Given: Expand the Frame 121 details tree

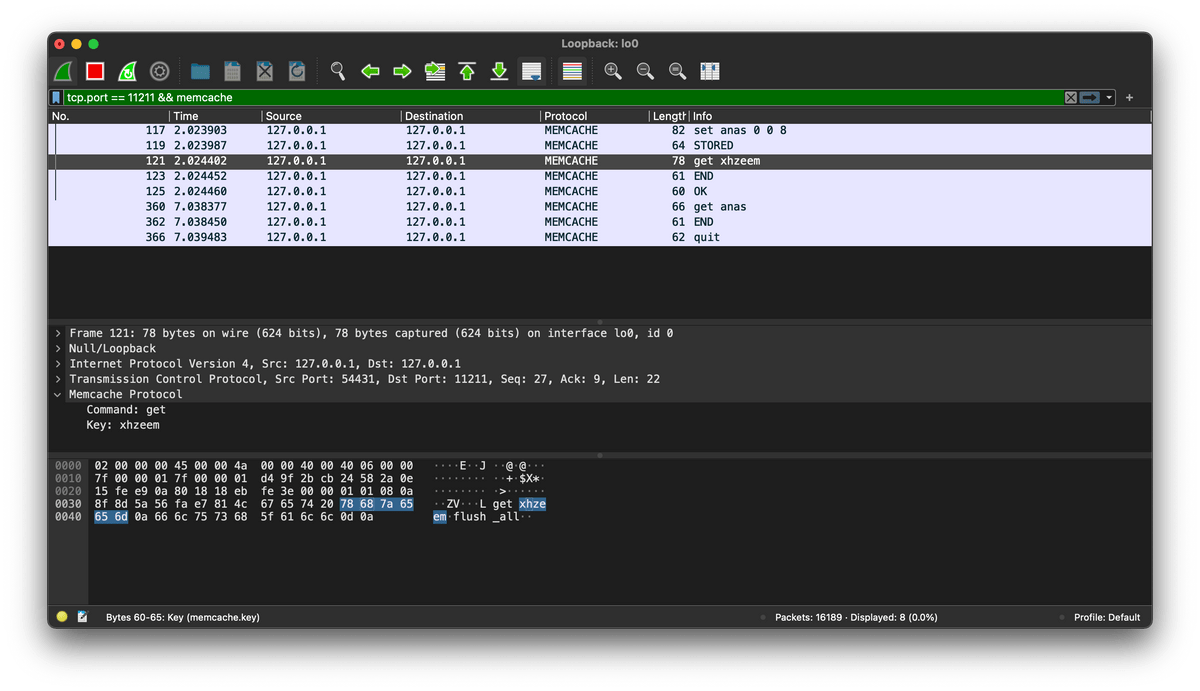Looking at the screenshot, I should pos(59,333).
